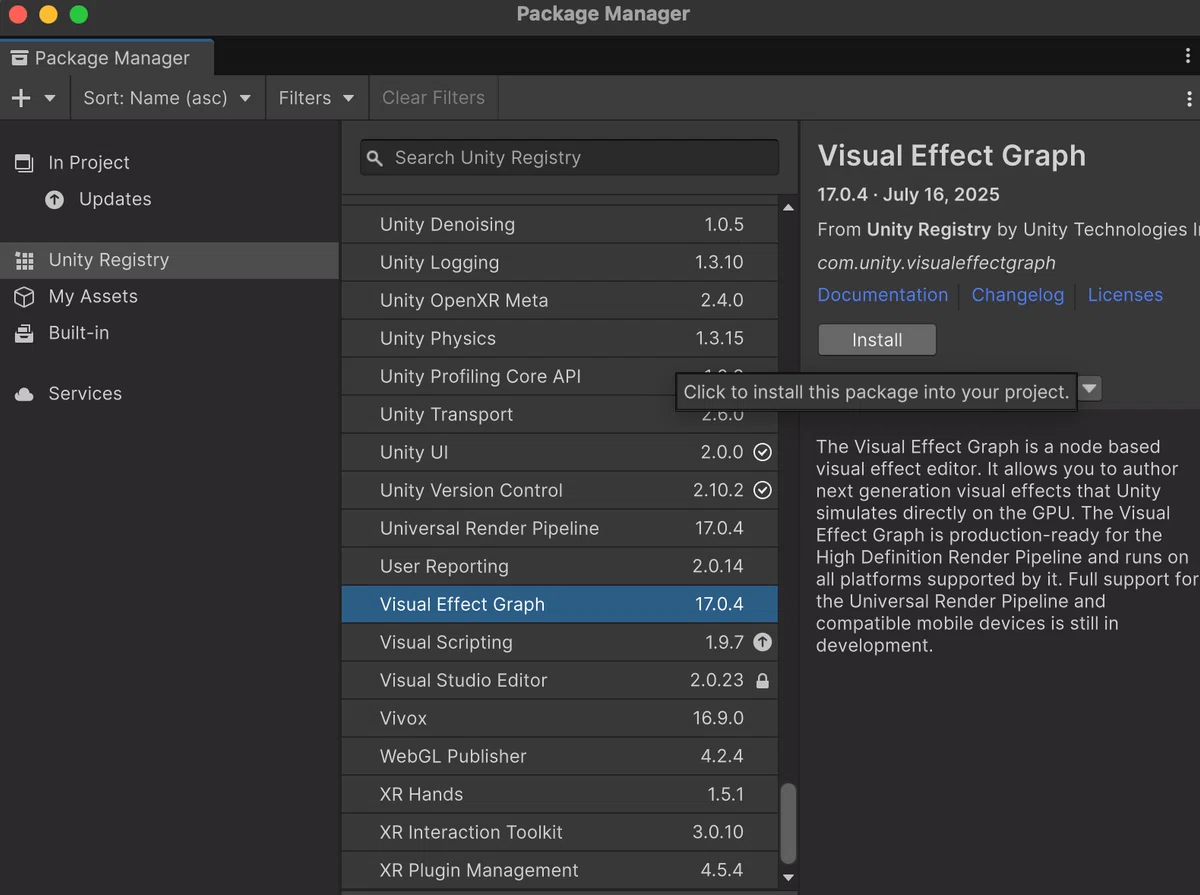
Task: Click the package list scrollbar thumb
Action: coord(788,822)
